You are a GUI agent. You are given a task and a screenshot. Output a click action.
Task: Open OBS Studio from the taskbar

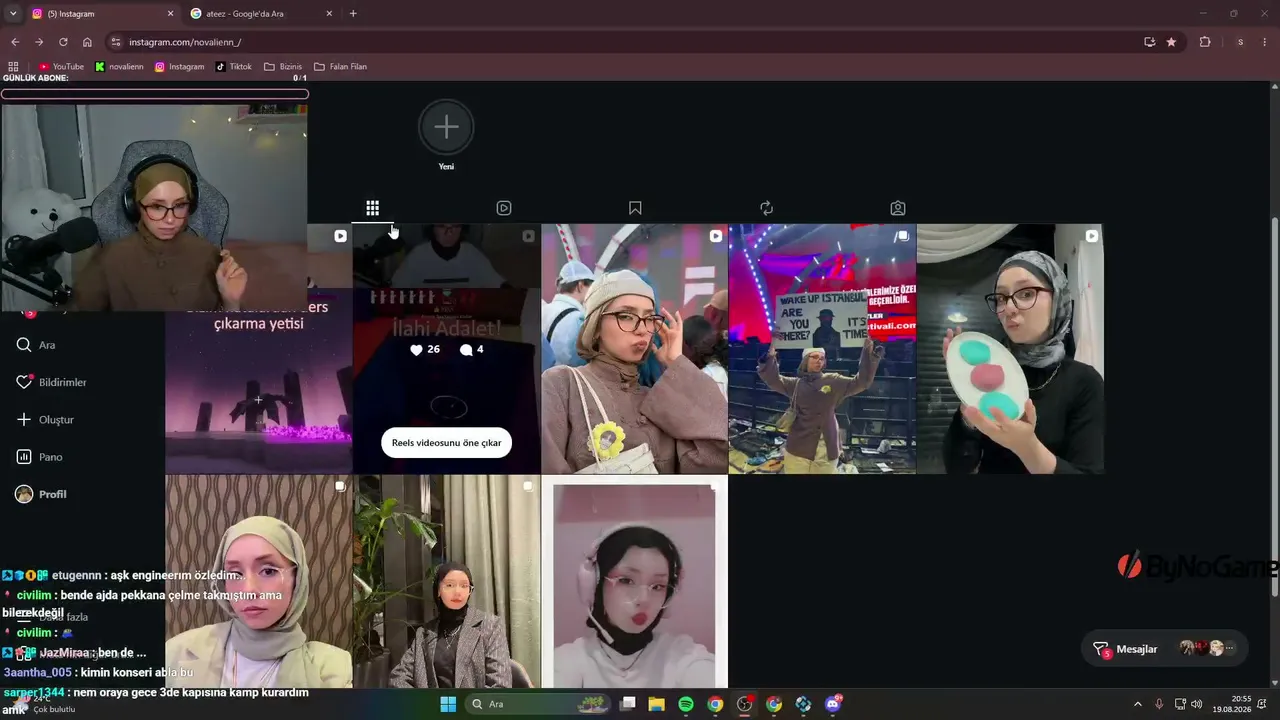745,704
